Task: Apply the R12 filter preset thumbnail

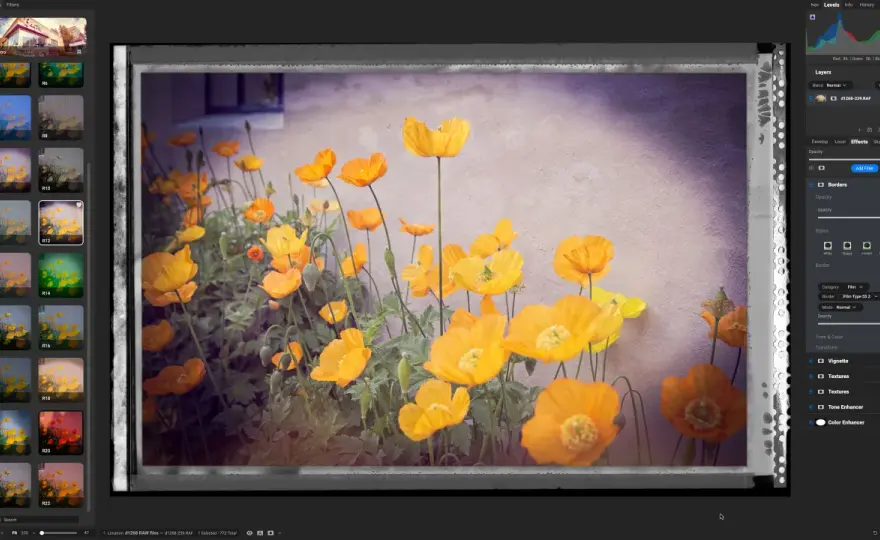Action: (61, 223)
